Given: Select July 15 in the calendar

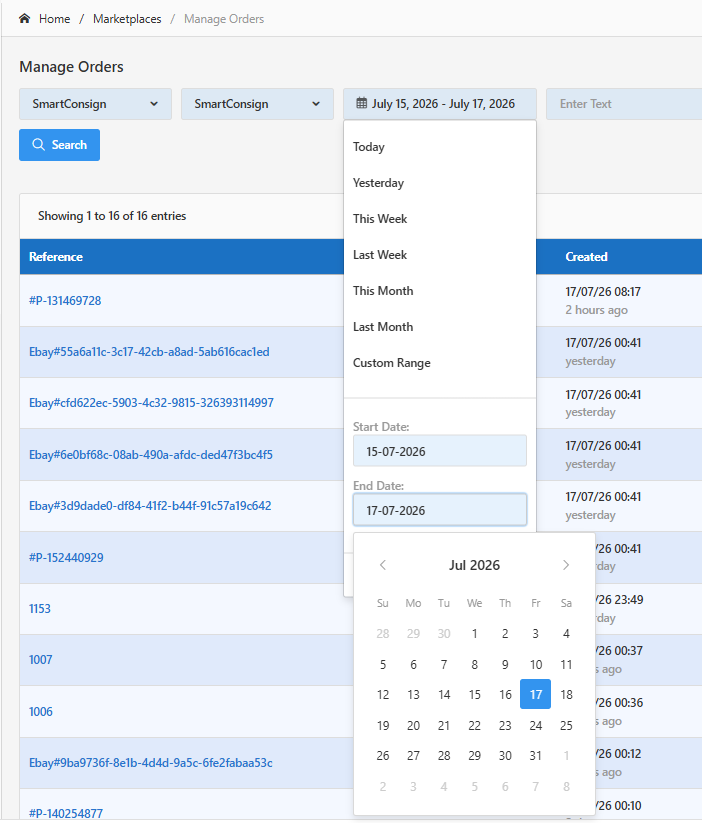Looking at the screenshot, I should click(475, 694).
